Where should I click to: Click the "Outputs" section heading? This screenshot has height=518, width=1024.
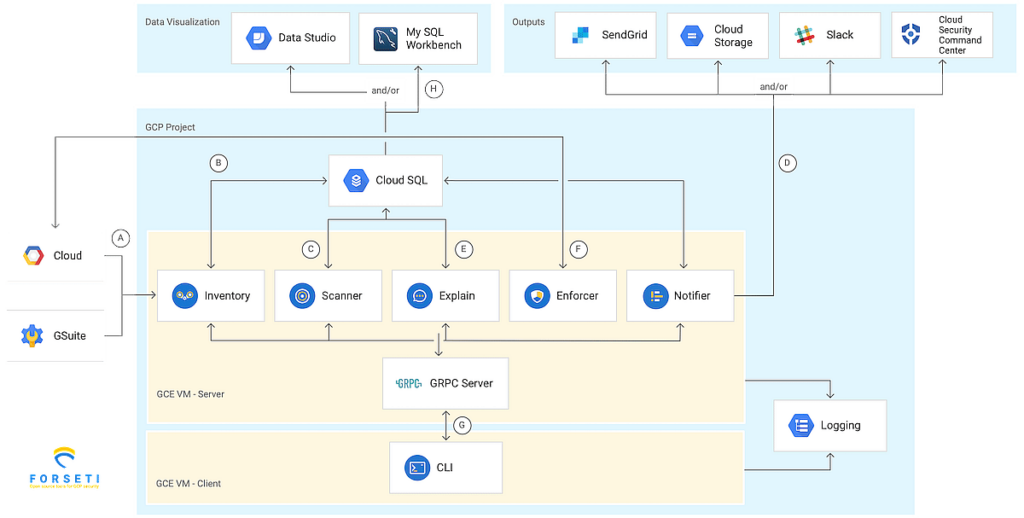click(x=528, y=22)
